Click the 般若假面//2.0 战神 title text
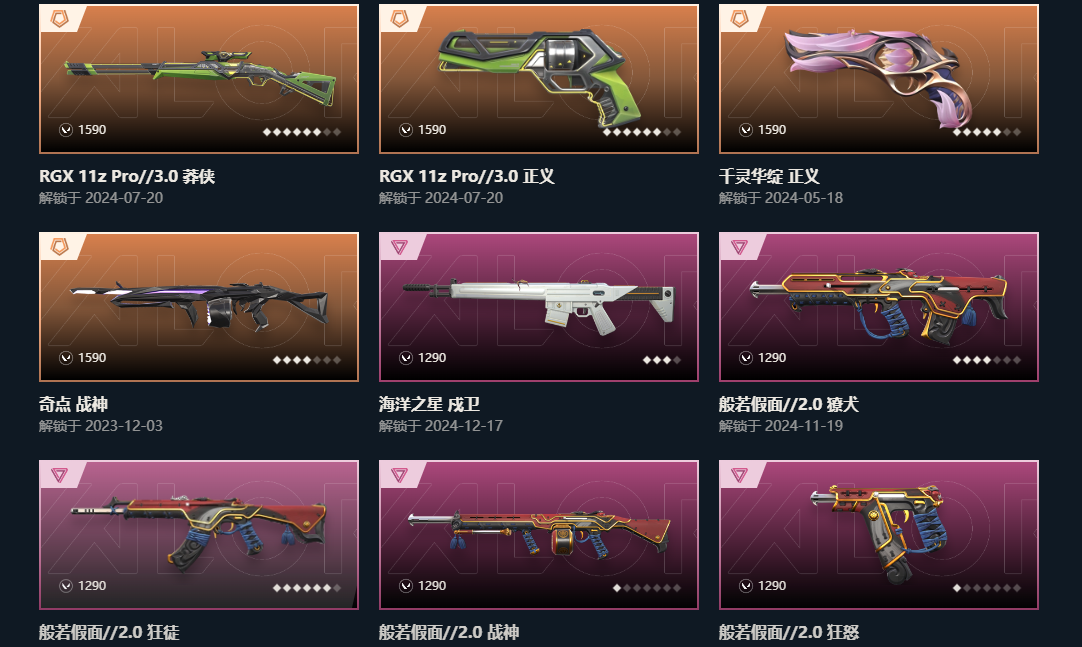The height and width of the screenshot is (647, 1082). (449, 632)
